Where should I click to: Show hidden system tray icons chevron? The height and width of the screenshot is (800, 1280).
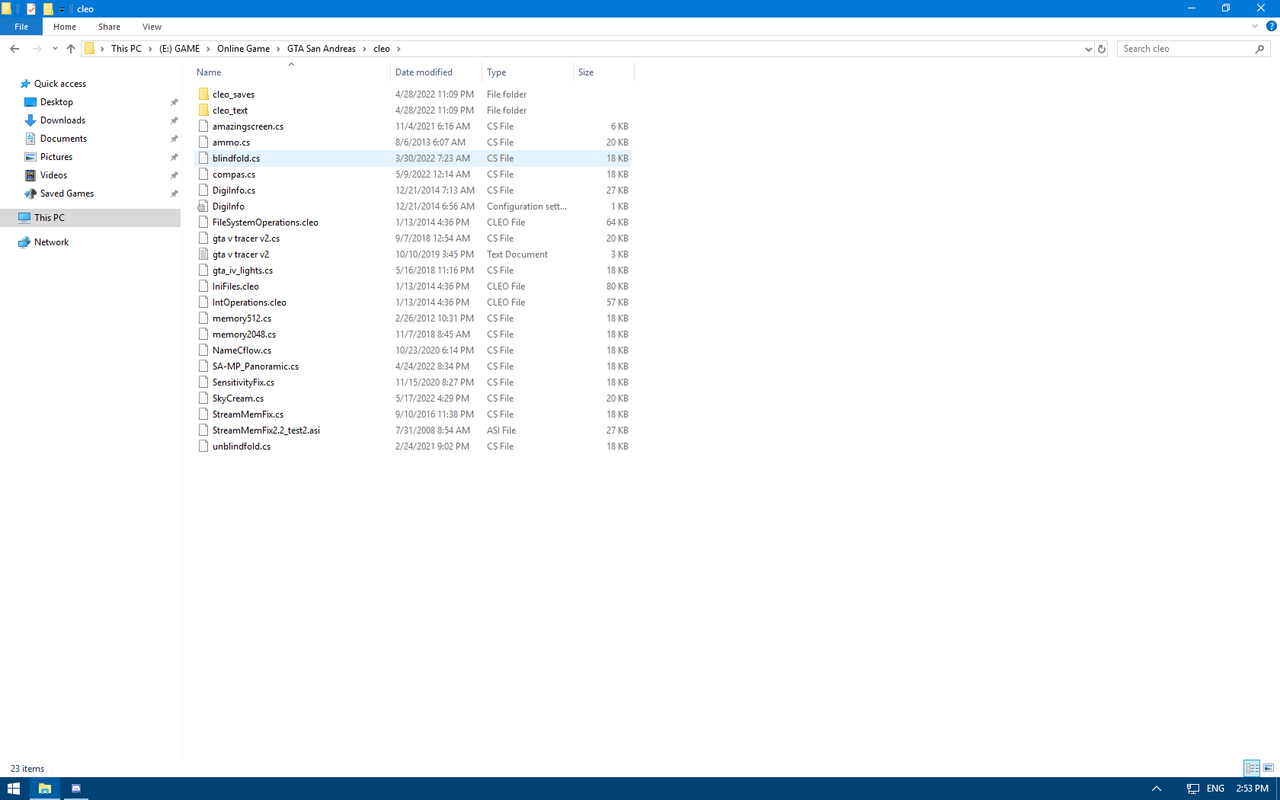click(x=1157, y=788)
